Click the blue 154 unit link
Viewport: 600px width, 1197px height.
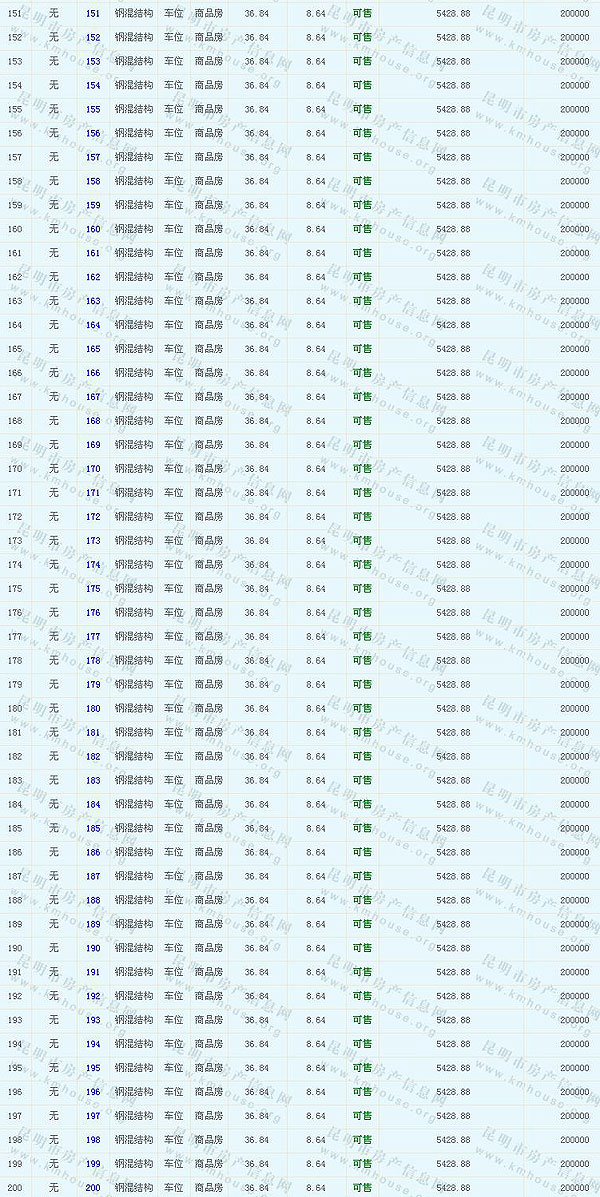click(x=93, y=86)
